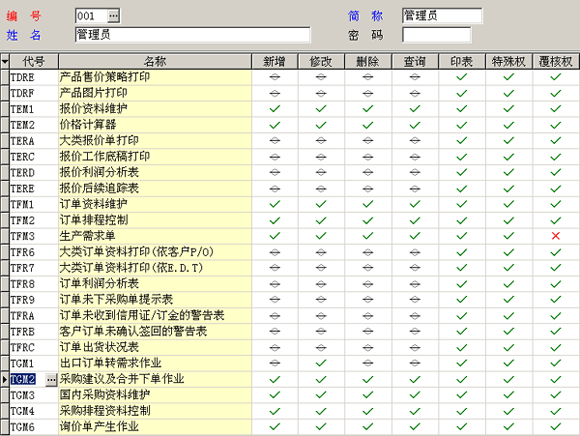Screen dimensions: 580x436
Task: Click the name 报价利润分析表
Action: click(x=99, y=172)
